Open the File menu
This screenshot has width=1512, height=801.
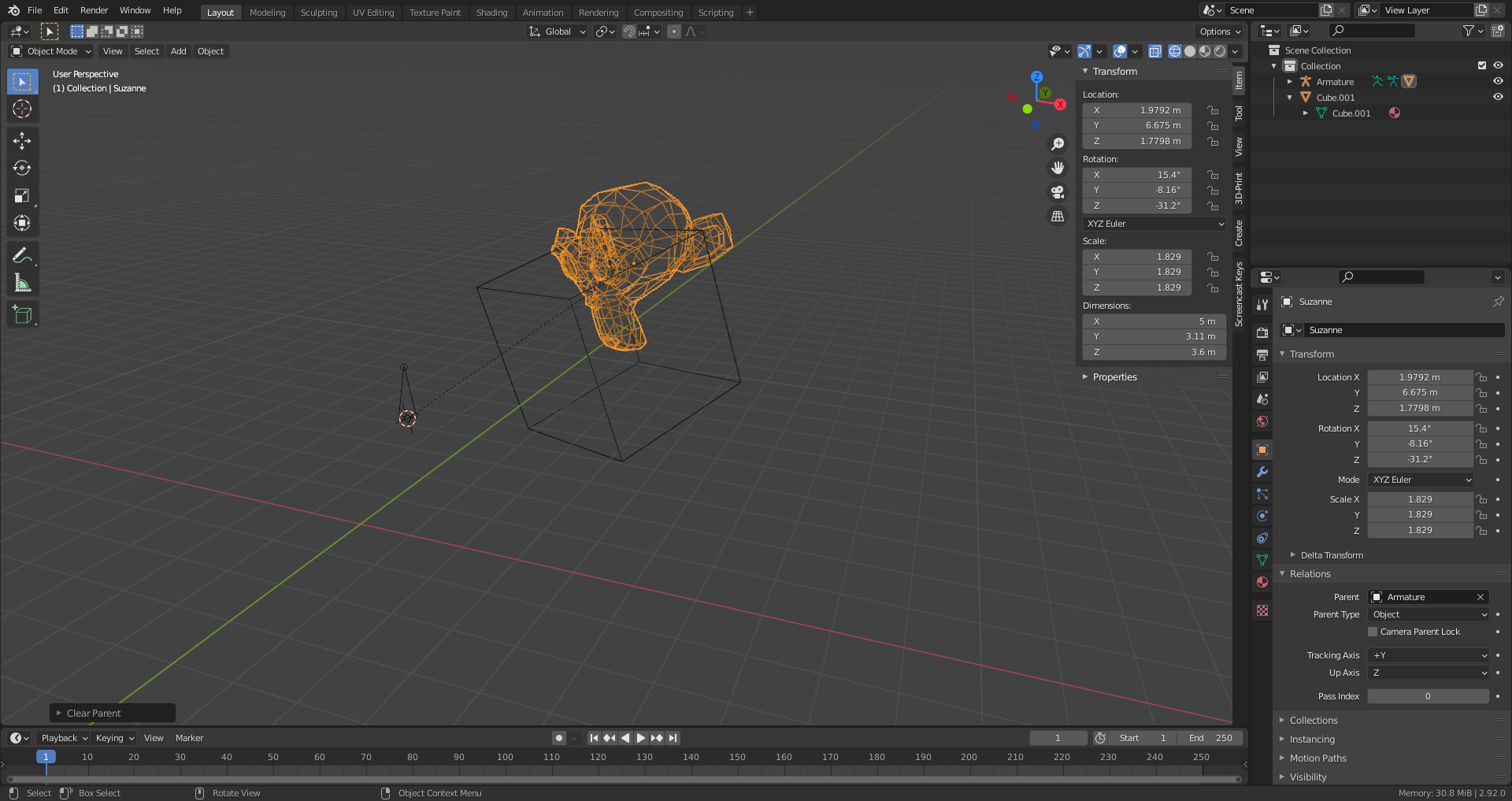coord(35,10)
